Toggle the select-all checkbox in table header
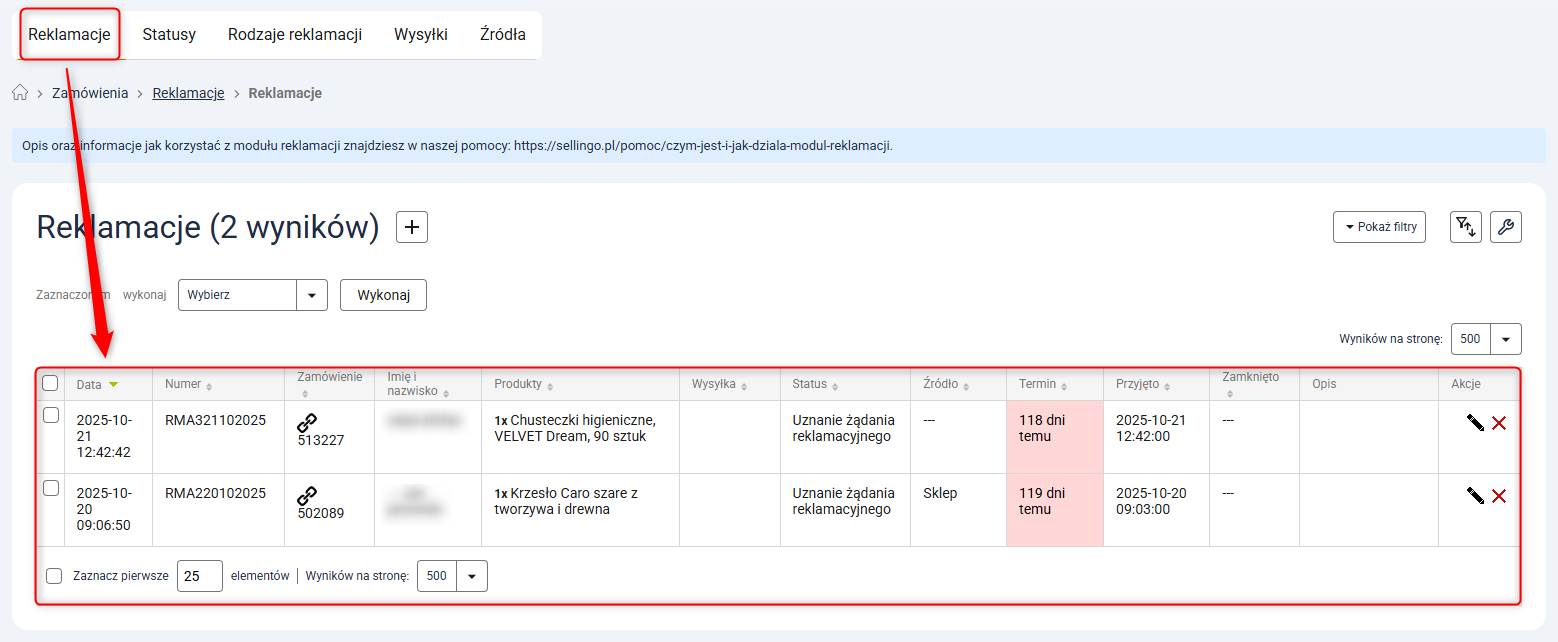The width and height of the screenshot is (1558, 642). pos(50,383)
